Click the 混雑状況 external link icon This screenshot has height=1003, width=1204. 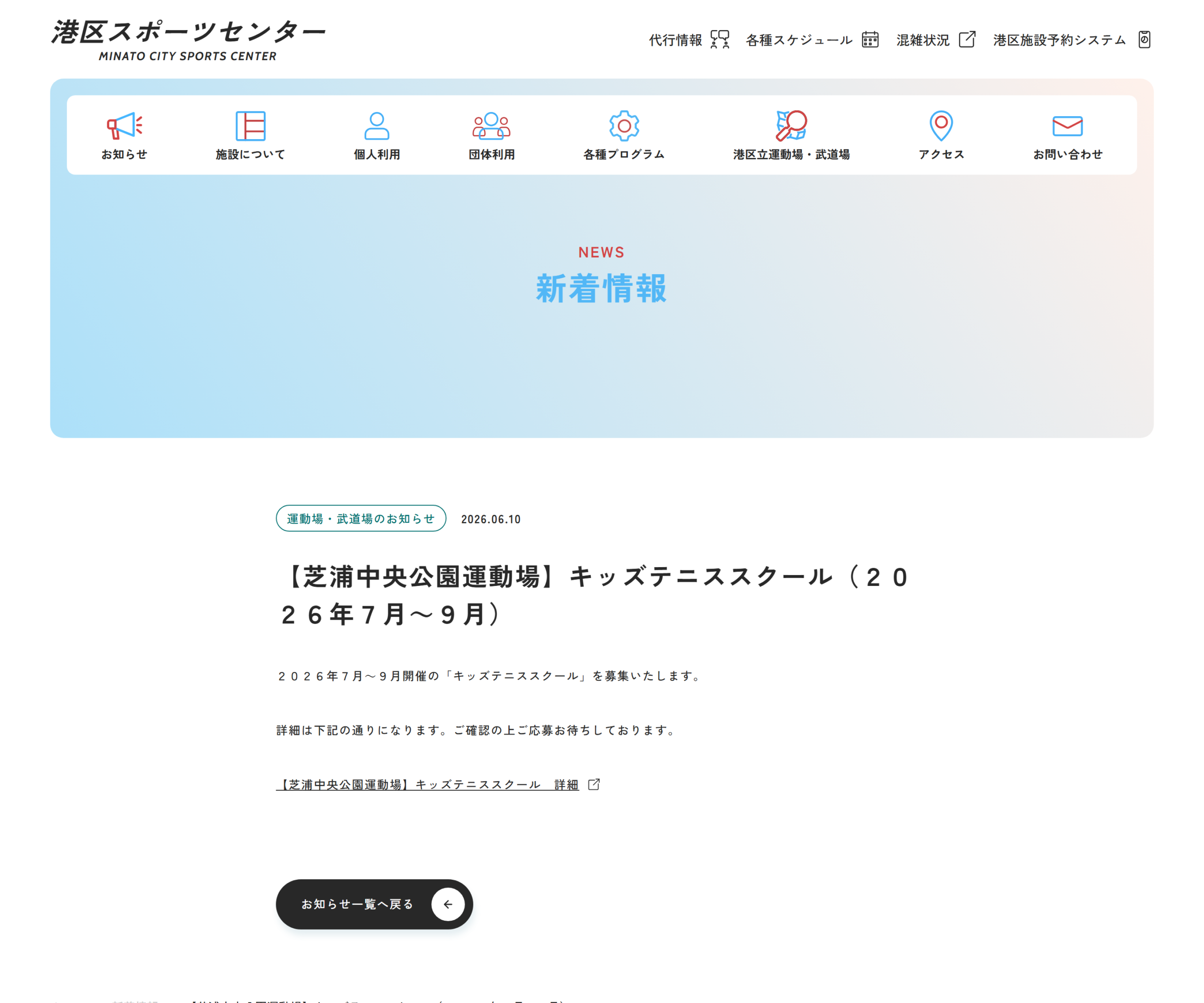pos(967,39)
